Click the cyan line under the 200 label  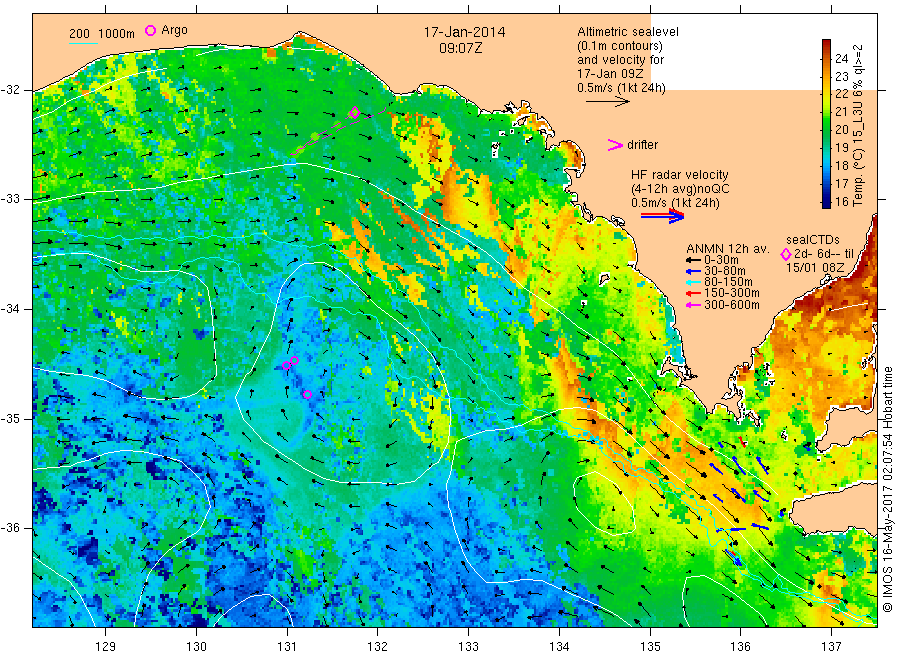pyautogui.click(x=83, y=42)
